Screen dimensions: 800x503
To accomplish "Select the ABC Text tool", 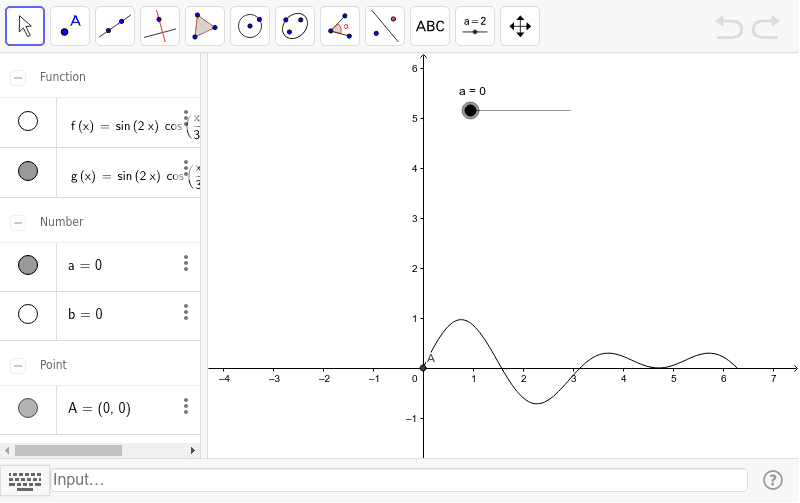I will 430,26.
